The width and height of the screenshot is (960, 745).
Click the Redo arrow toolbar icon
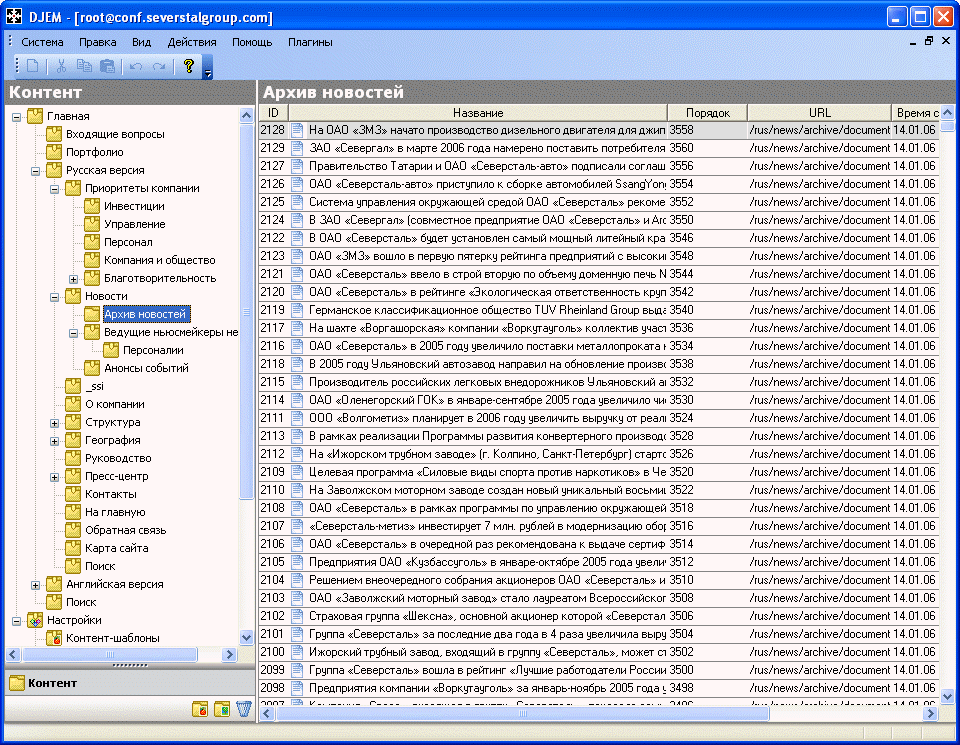pyautogui.click(x=159, y=66)
